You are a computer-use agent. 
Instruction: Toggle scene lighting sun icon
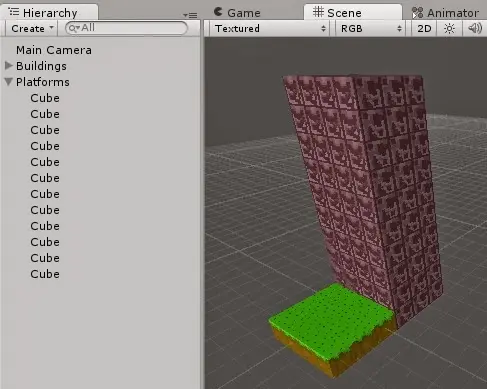click(x=449, y=28)
